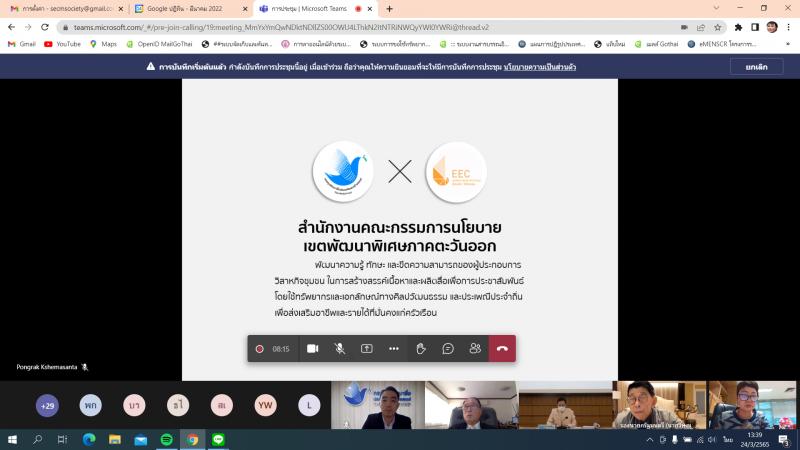Screen dimensions: 800x450
Task: Select participant avatar L
Action: 309,406
